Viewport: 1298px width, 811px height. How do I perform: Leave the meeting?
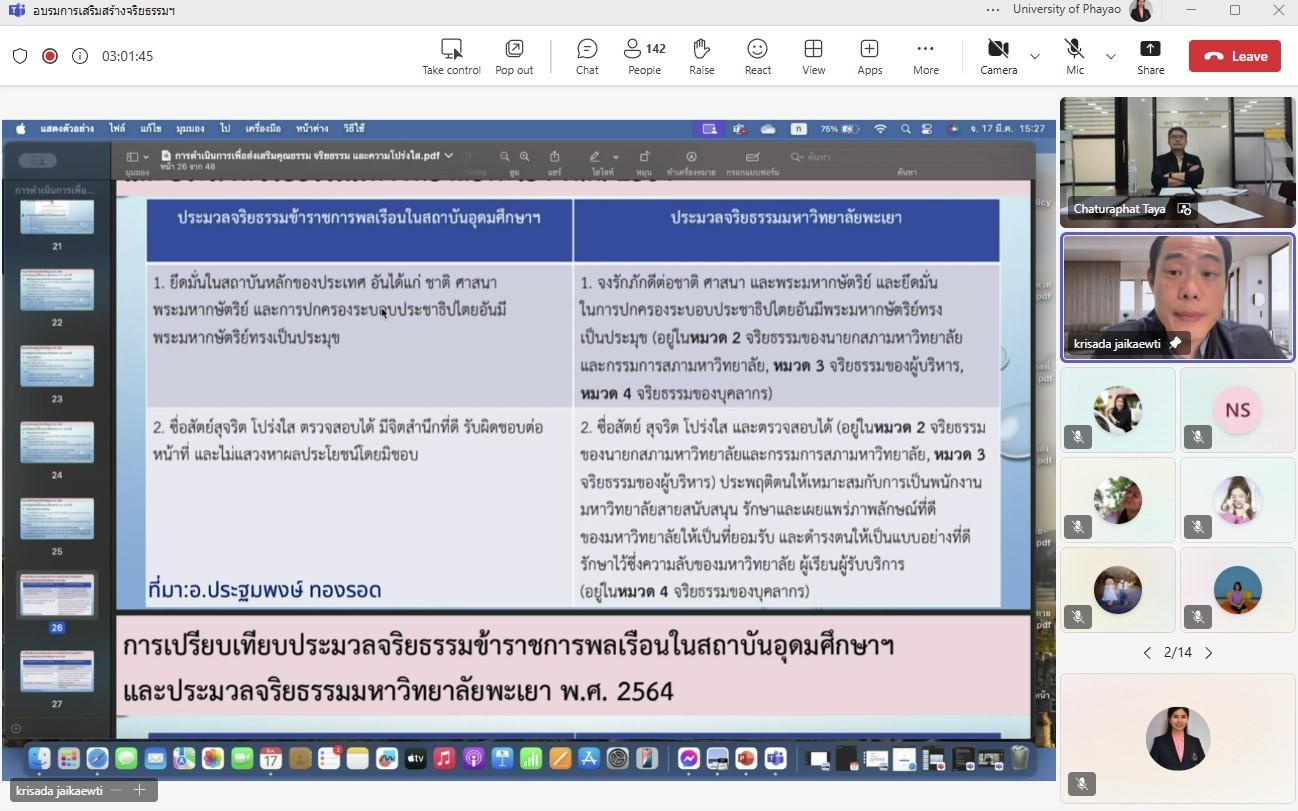click(x=1234, y=56)
